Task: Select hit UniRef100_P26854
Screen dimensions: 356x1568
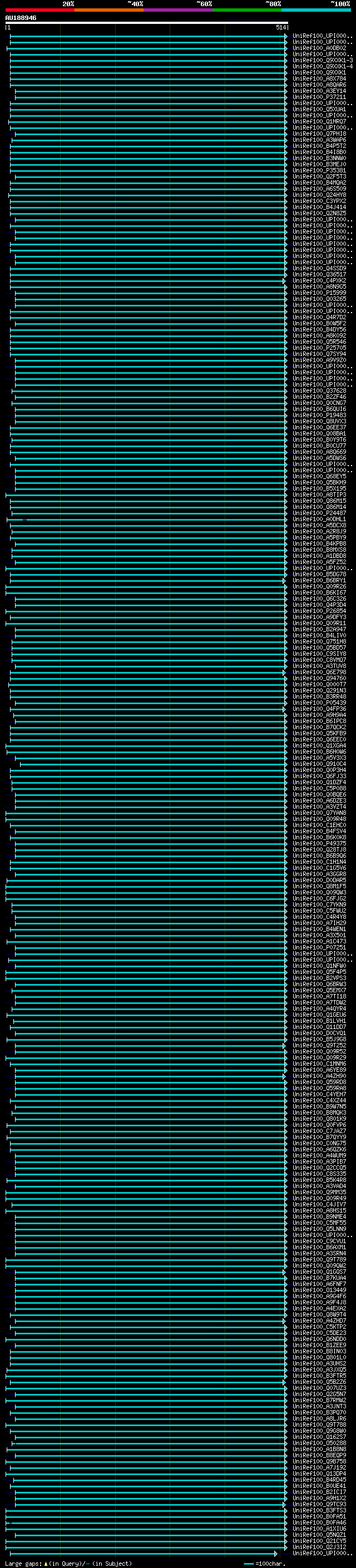Action: click(319, 611)
